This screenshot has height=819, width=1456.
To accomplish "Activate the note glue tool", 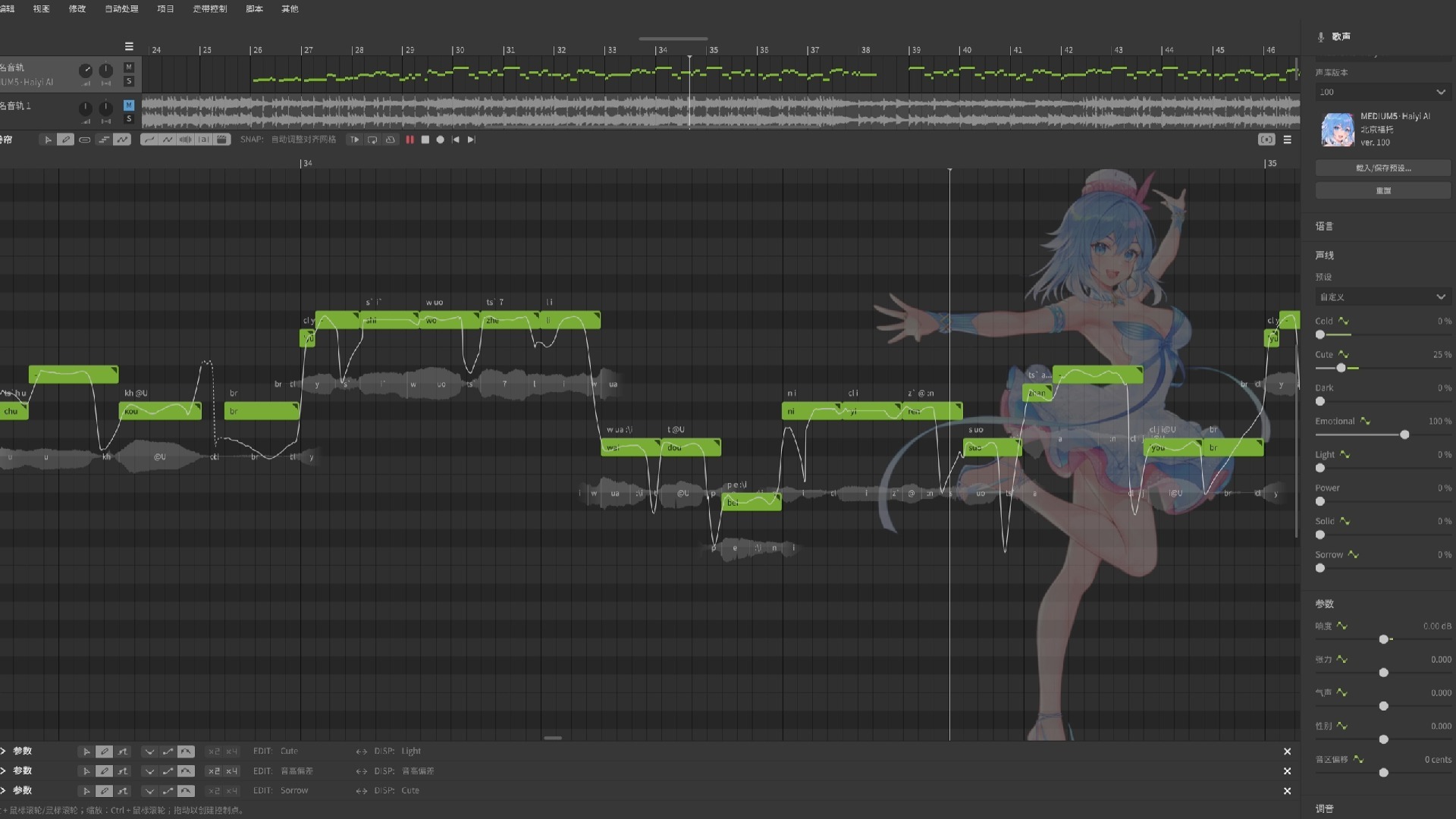I will [85, 140].
